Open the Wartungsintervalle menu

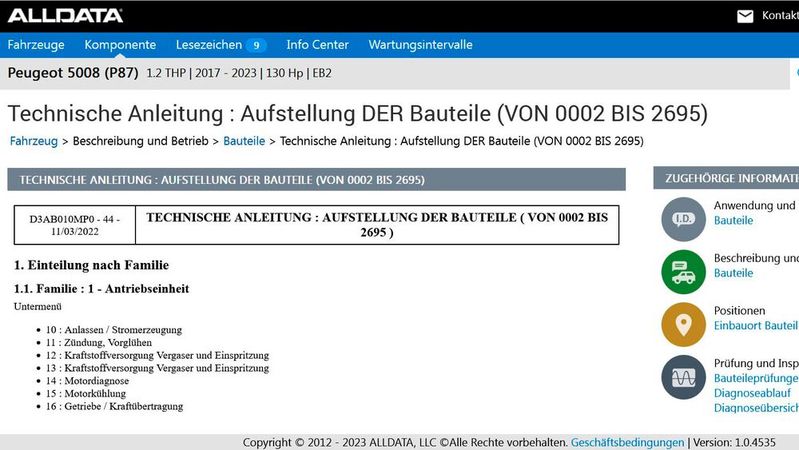click(x=420, y=45)
